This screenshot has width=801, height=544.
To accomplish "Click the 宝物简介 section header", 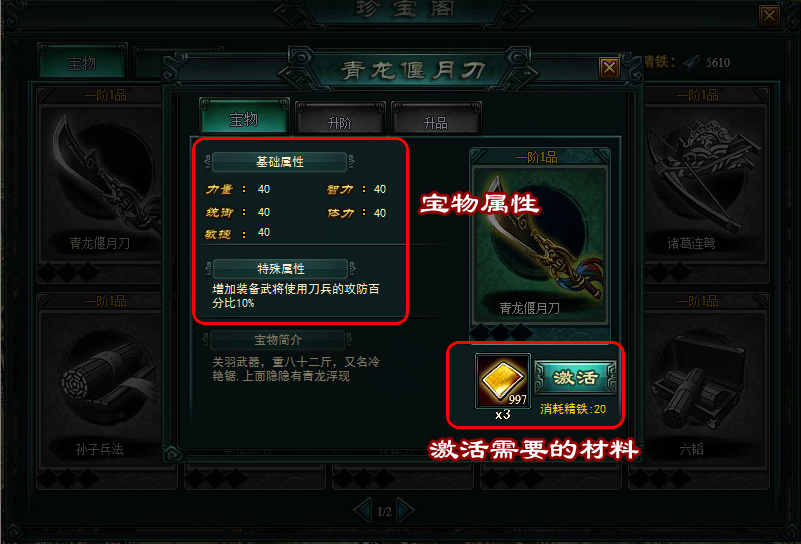I will pos(278,340).
